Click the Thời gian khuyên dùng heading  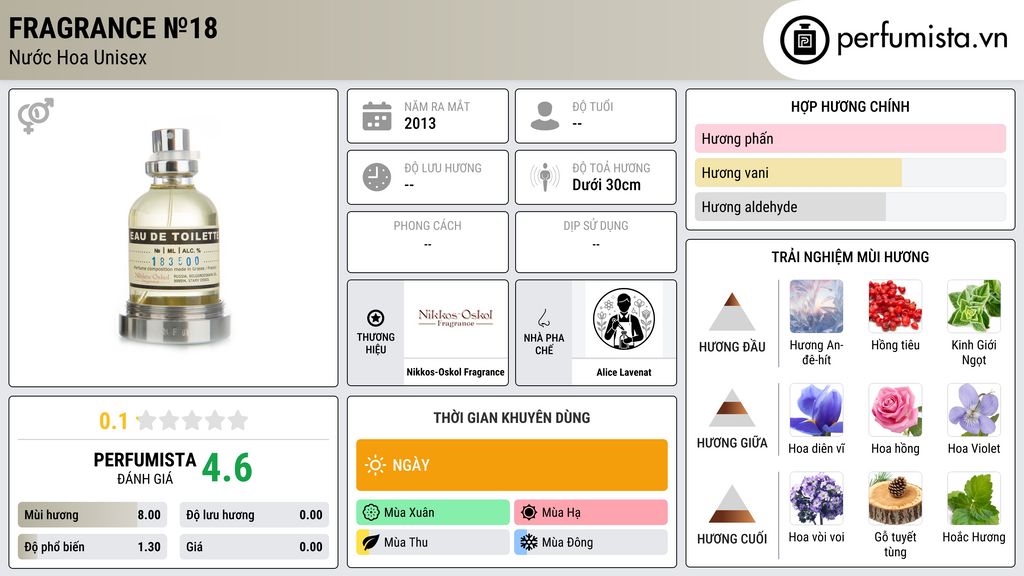[x=512, y=417]
